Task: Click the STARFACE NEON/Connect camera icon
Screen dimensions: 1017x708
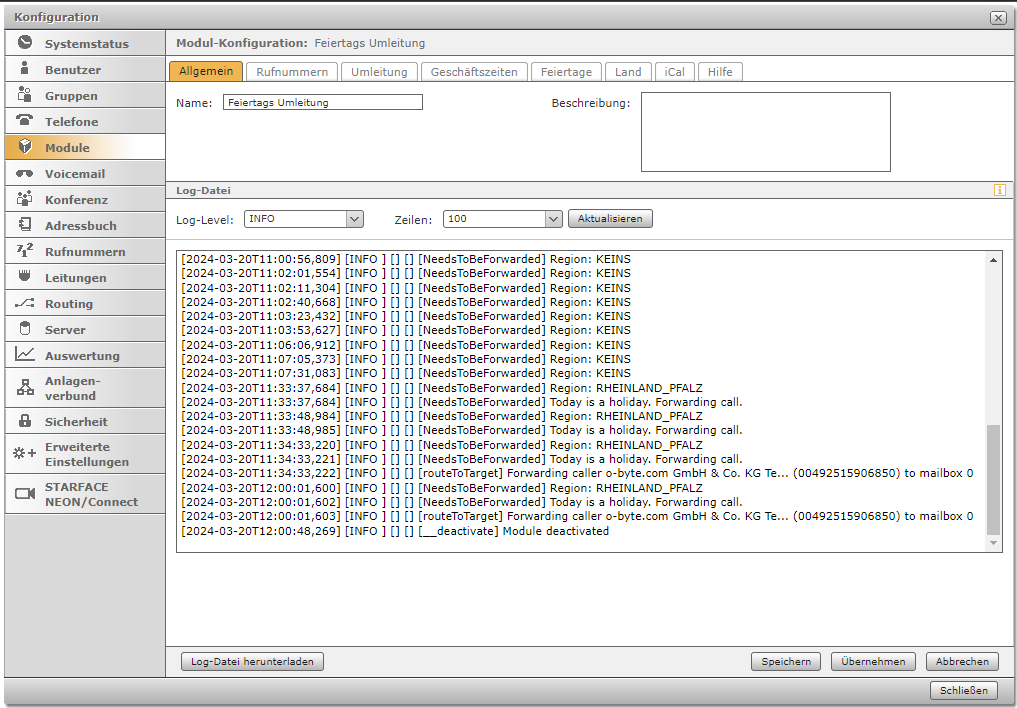Action: coord(25,494)
